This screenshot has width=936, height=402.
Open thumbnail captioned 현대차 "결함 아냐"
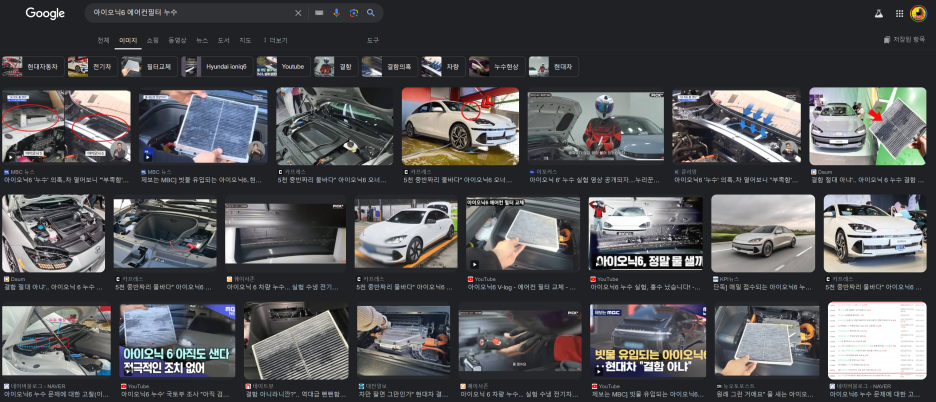pos(648,342)
